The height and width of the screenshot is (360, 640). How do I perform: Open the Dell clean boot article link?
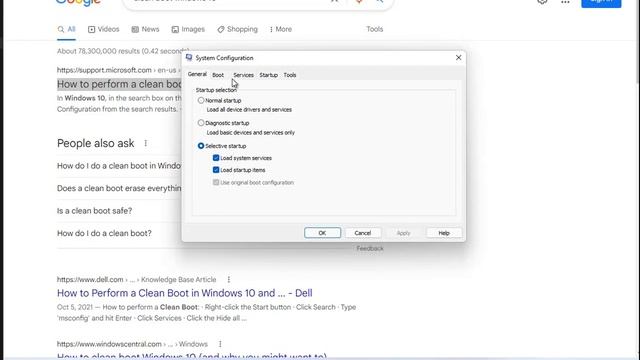tap(184, 293)
